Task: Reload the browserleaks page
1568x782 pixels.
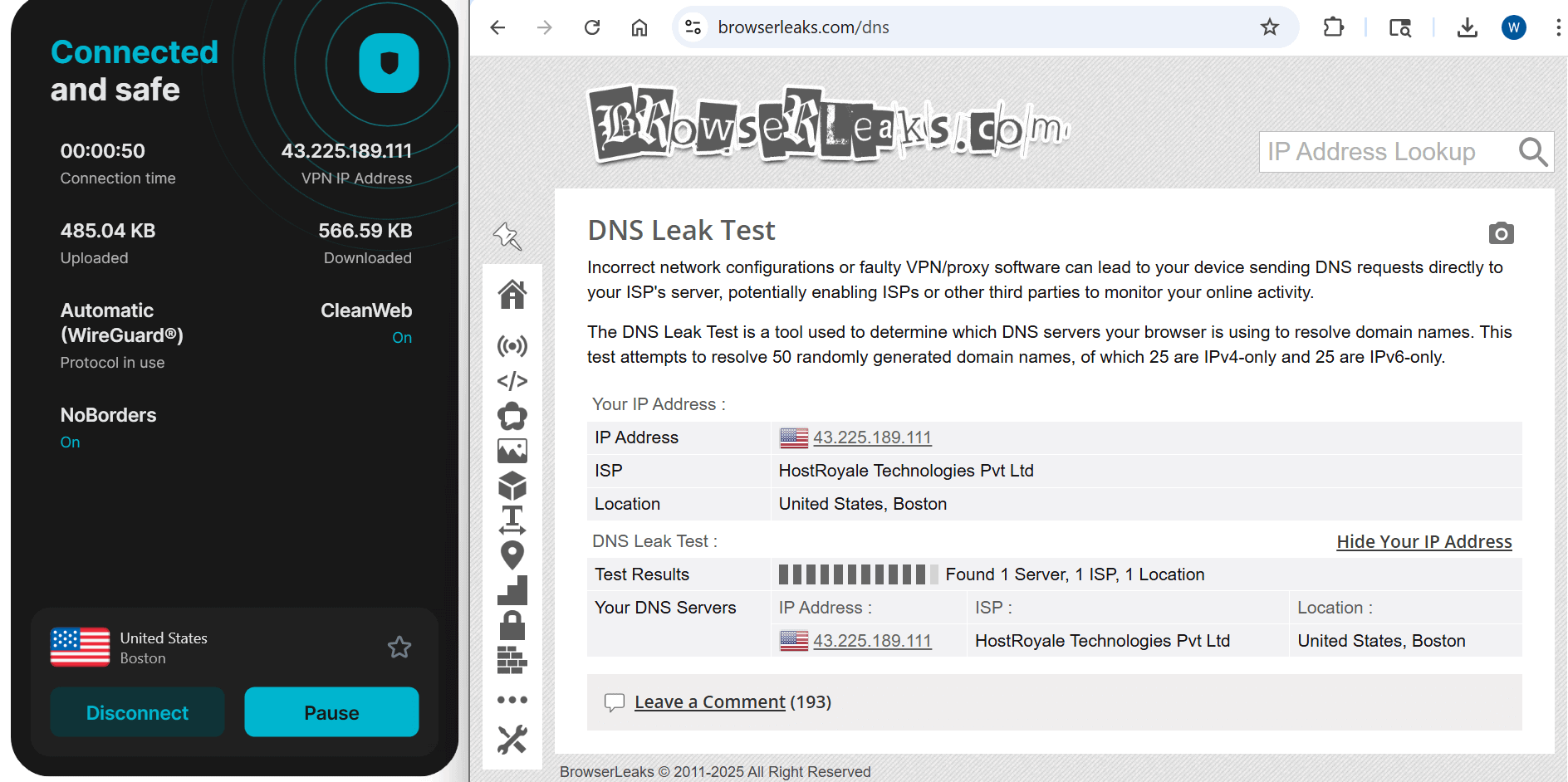Action: point(592,27)
